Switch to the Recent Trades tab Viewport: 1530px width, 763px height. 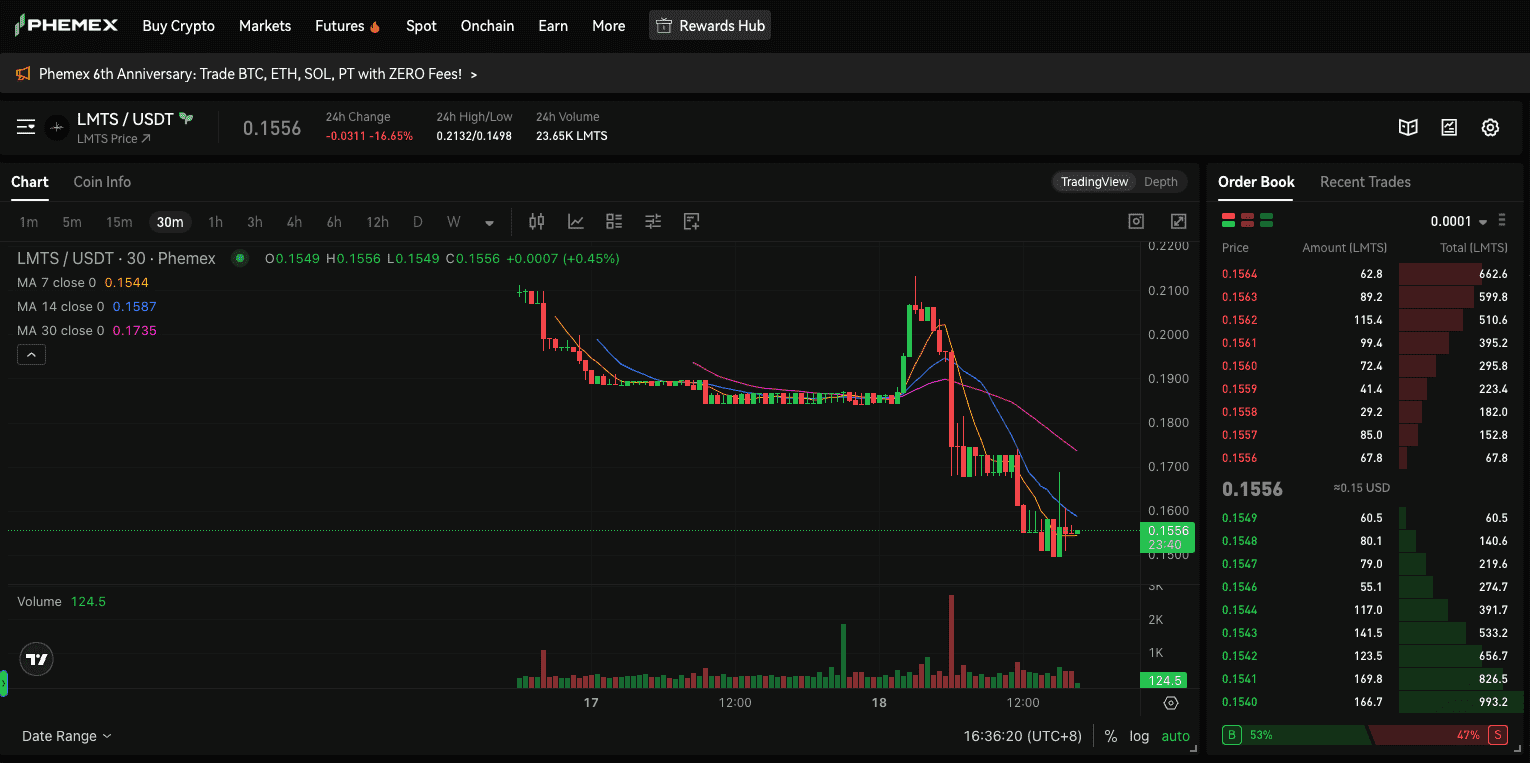coord(1365,182)
